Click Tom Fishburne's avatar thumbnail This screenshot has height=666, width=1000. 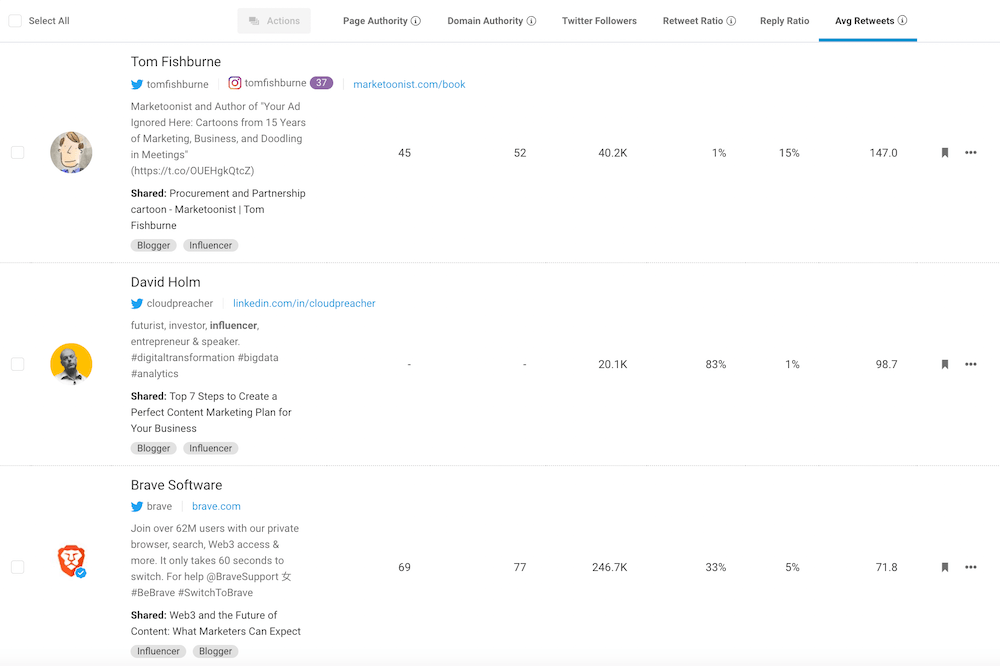coord(71,153)
